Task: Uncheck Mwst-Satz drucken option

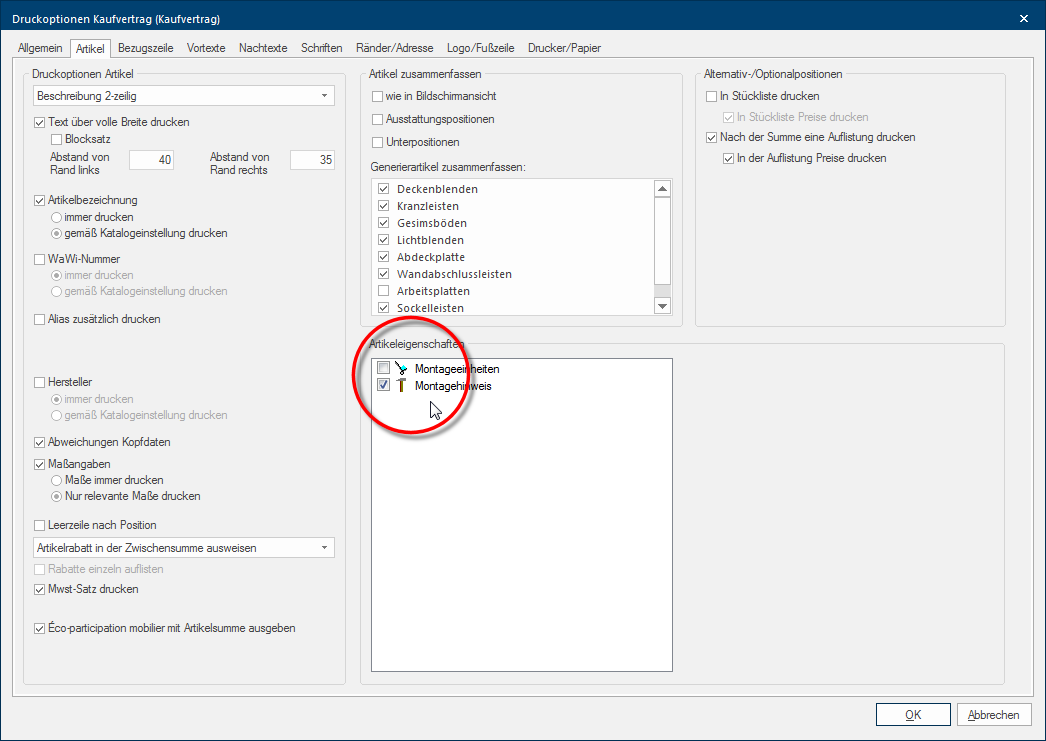Action: click(x=40, y=590)
